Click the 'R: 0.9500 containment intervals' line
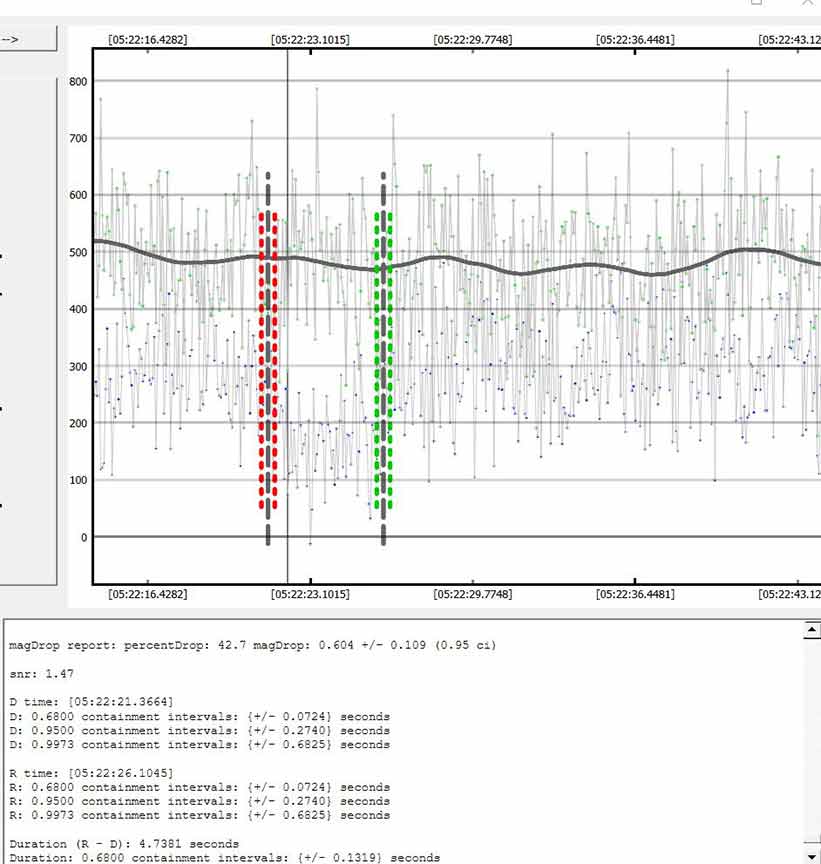Viewport: 821px width, 864px height. (199, 801)
